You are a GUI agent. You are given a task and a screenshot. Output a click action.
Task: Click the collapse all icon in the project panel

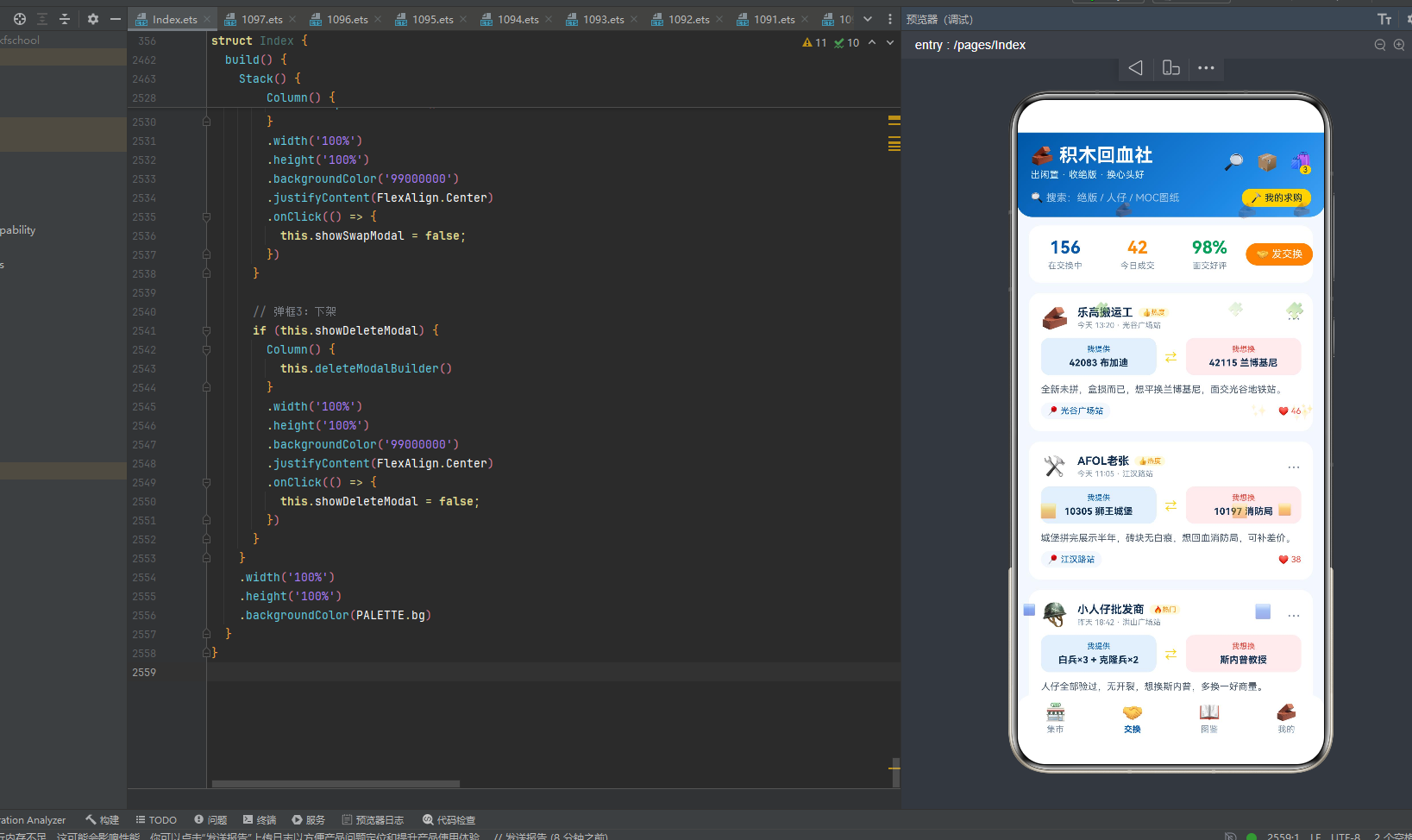(64, 19)
